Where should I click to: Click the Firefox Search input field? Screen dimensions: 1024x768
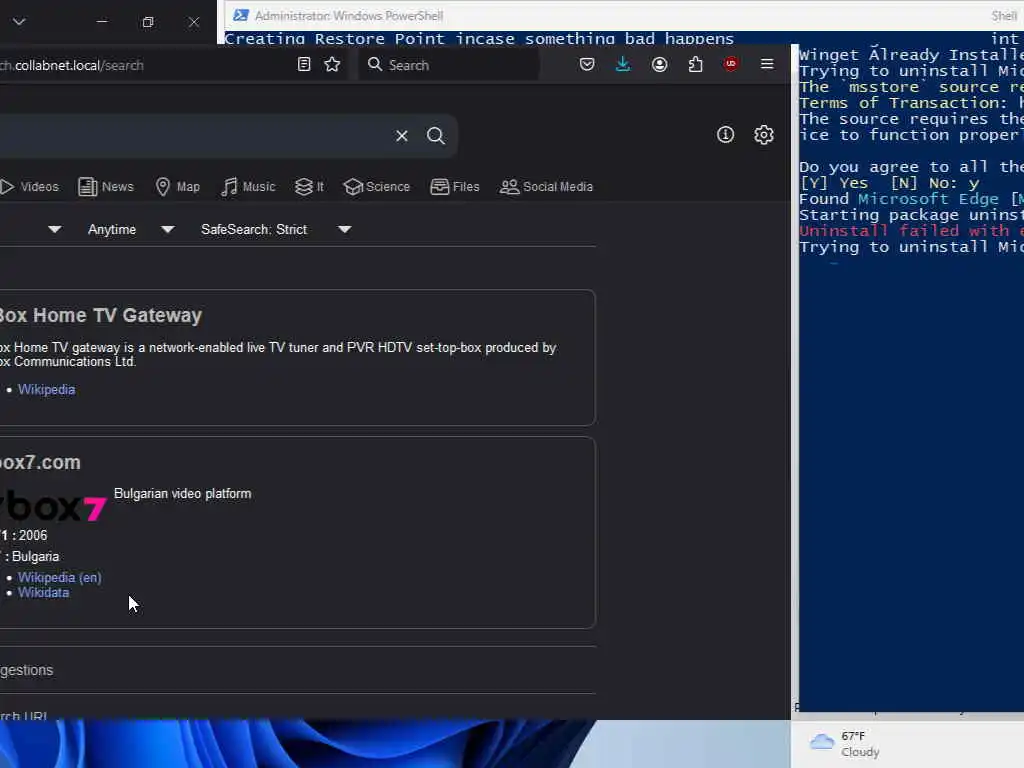click(449, 65)
